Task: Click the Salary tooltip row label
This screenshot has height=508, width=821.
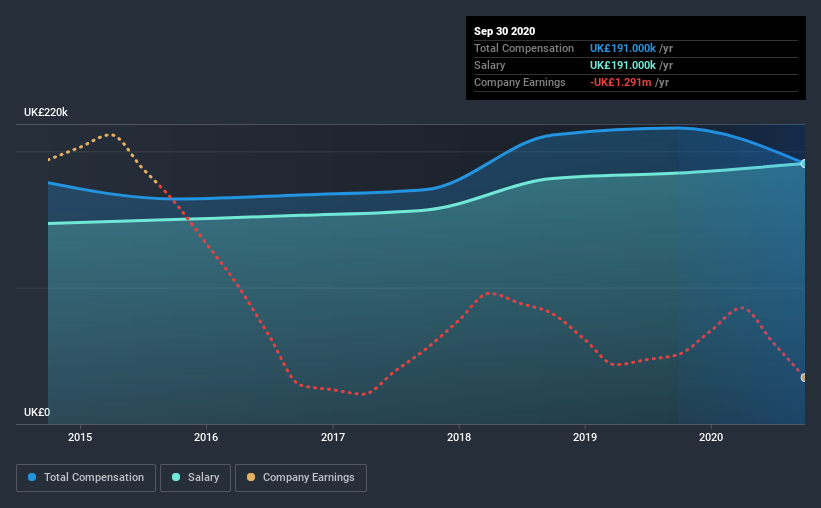Action: pos(490,65)
